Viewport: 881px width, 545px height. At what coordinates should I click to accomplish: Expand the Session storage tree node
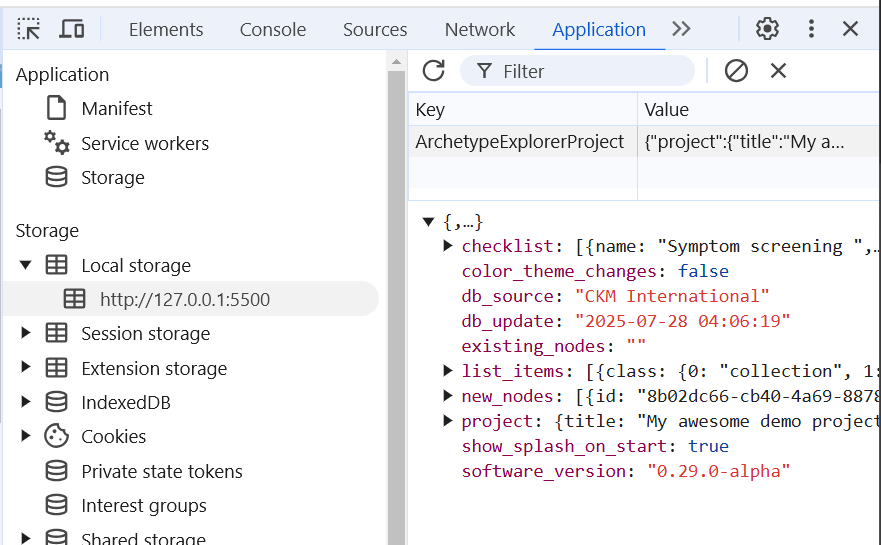(26, 334)
